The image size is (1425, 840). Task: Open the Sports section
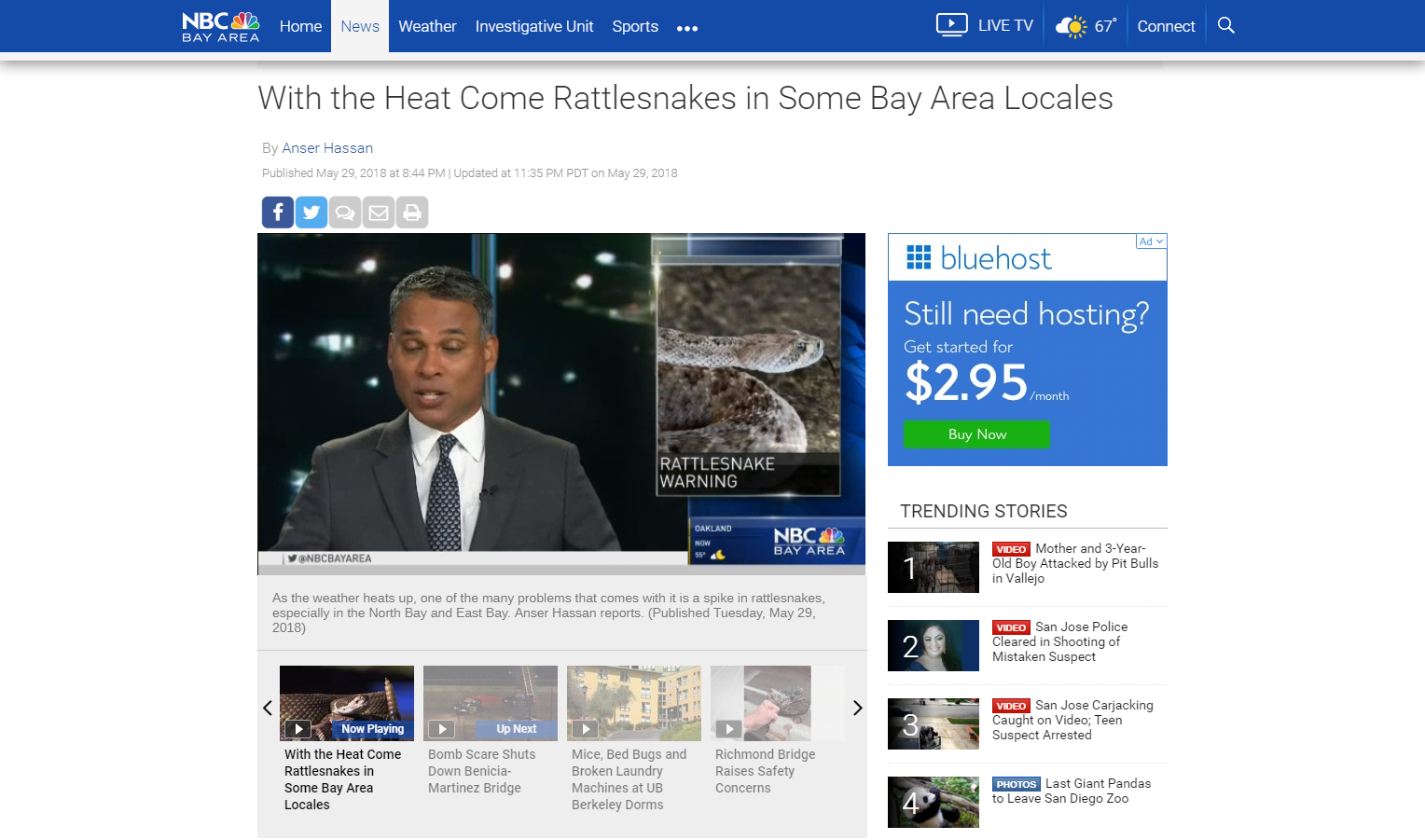point(635,26)
